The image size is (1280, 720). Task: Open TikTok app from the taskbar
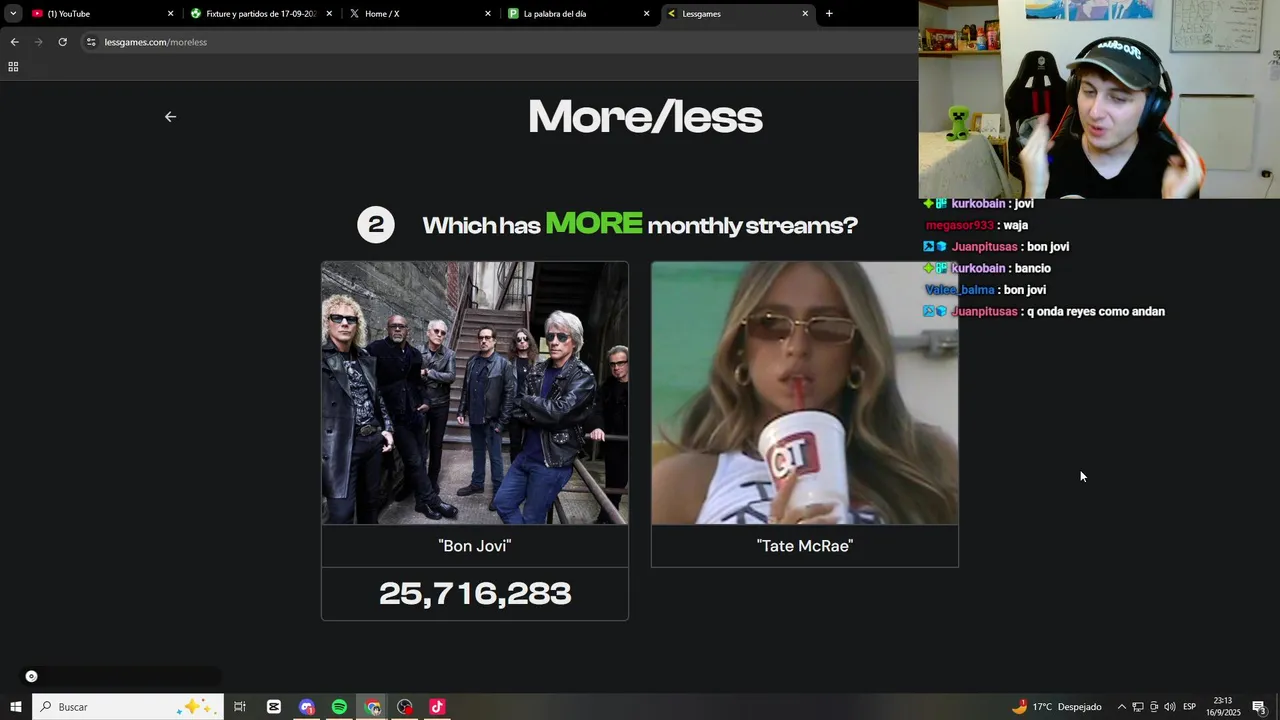[x=437, y=707]
